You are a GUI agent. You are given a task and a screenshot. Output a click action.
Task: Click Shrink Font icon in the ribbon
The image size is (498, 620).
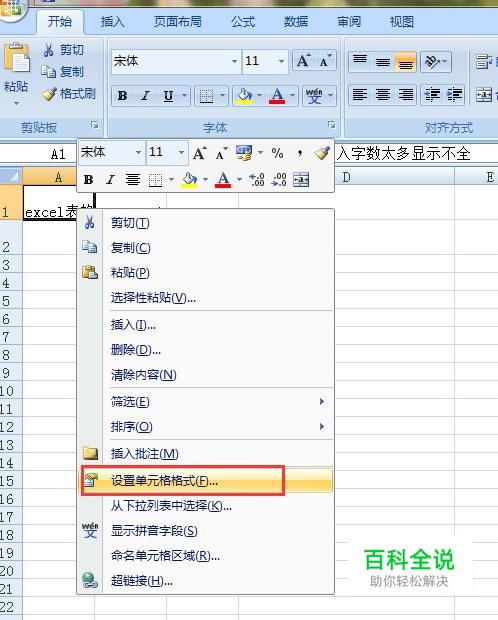tap(326, 61)
